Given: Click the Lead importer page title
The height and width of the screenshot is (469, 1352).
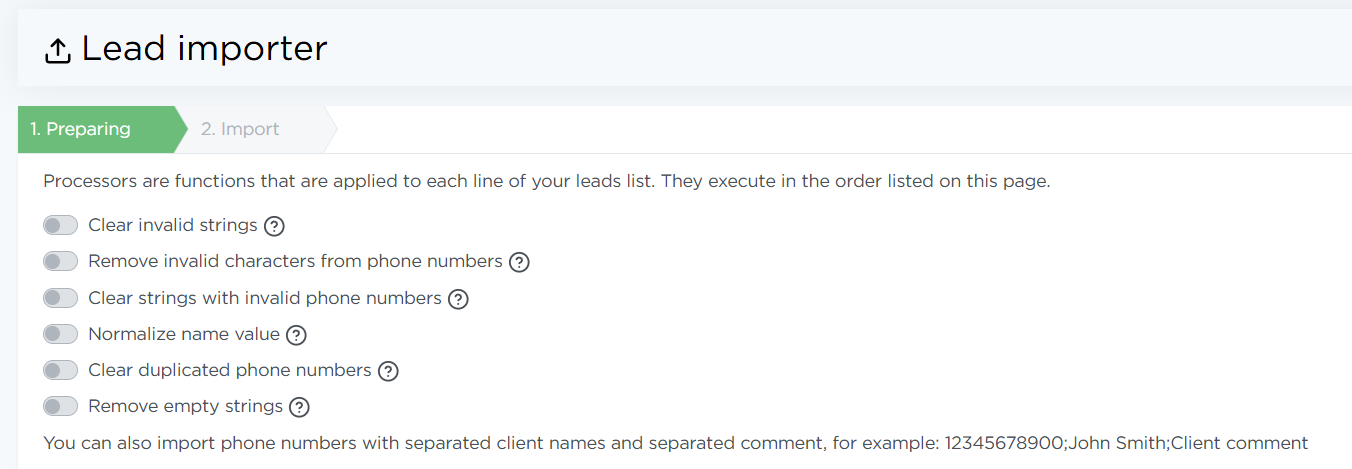Looking at the screenshot, I should pos(204,48).
